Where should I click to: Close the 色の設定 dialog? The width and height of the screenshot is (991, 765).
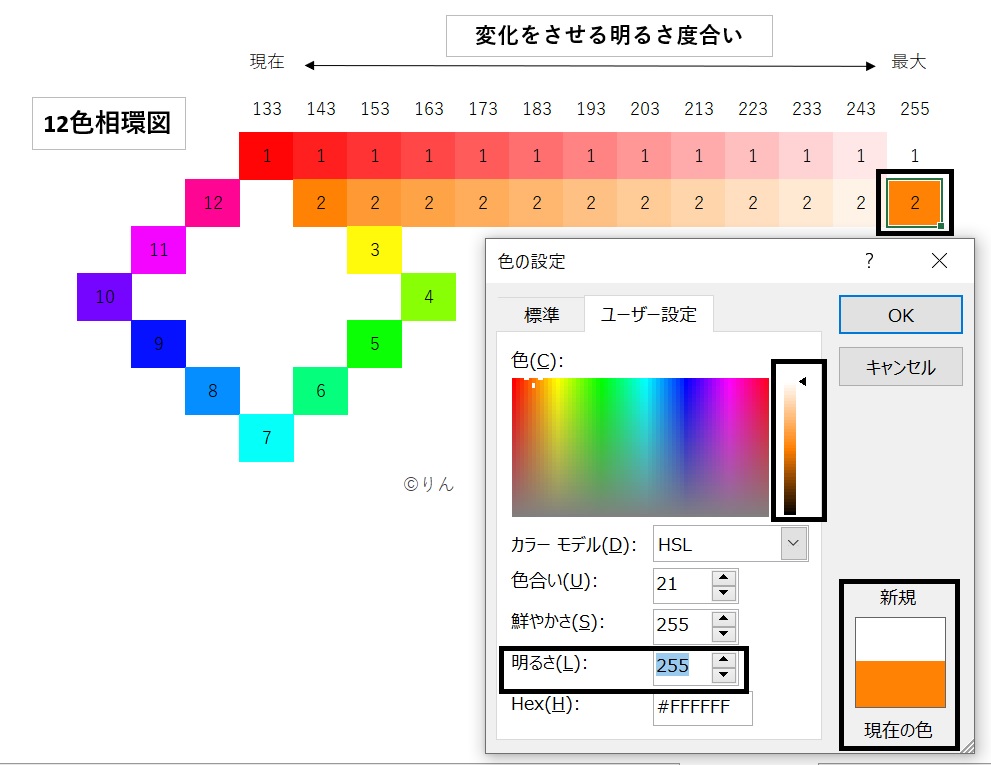(x=938, y=260)
